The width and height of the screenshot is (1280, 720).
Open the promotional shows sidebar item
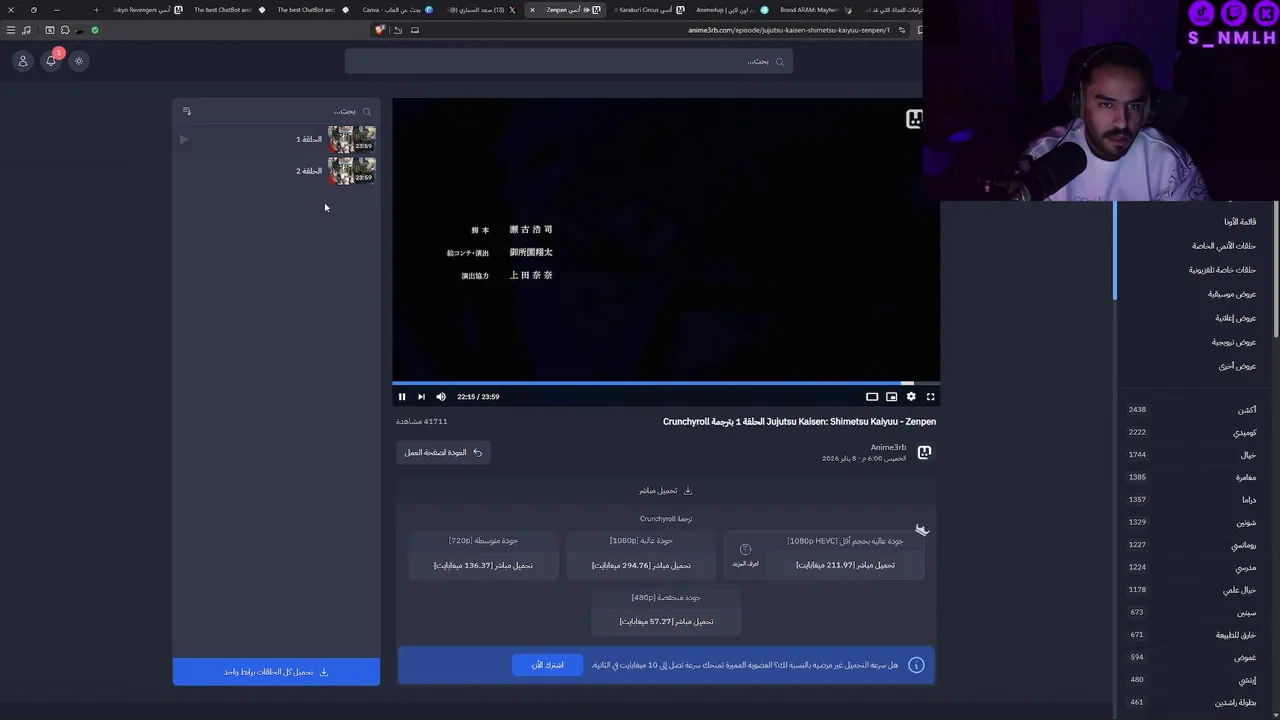(1233, 342)
